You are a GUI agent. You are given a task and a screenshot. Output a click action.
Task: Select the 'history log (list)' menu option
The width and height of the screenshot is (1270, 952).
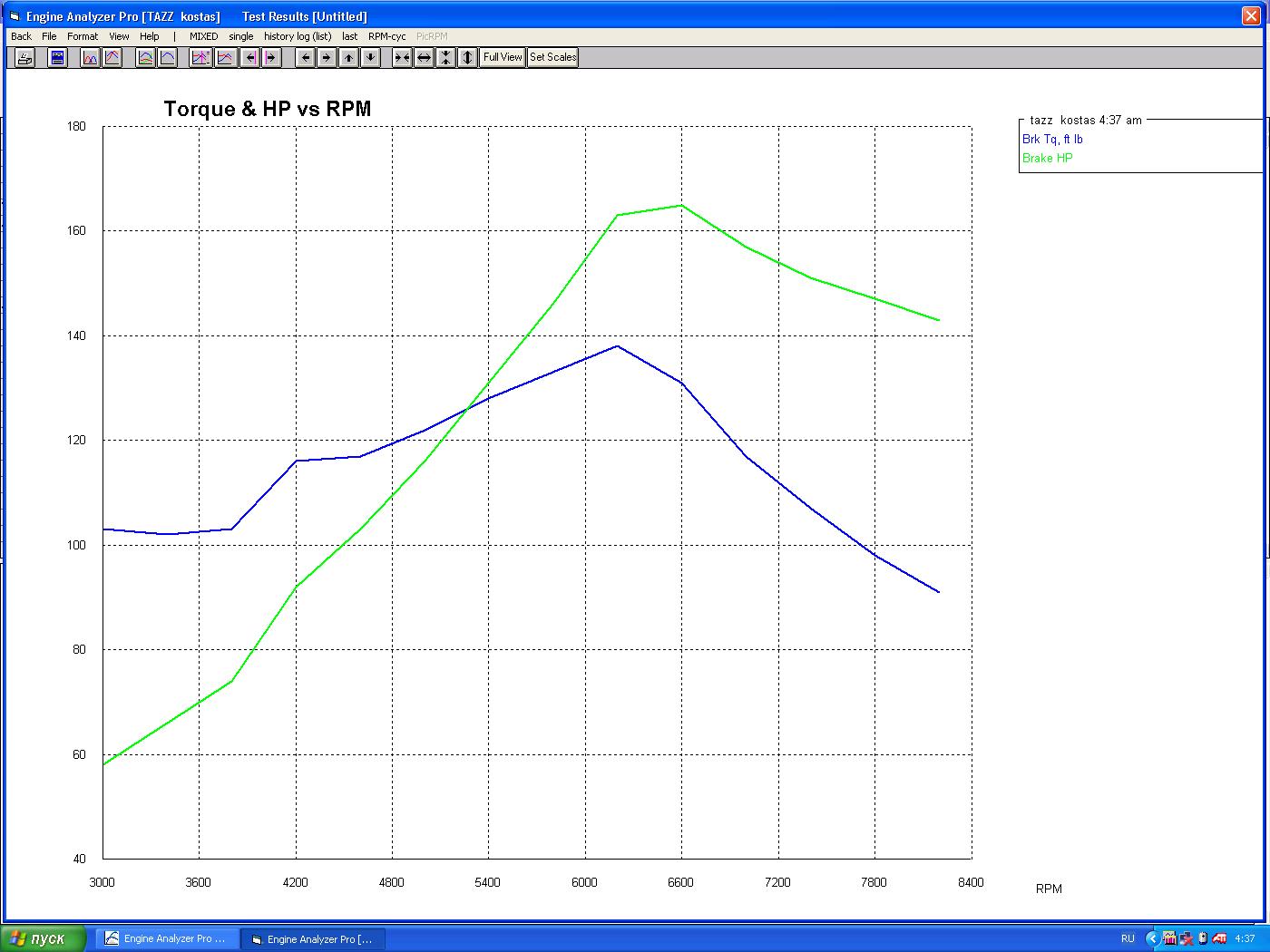click(x=298, y=36)
